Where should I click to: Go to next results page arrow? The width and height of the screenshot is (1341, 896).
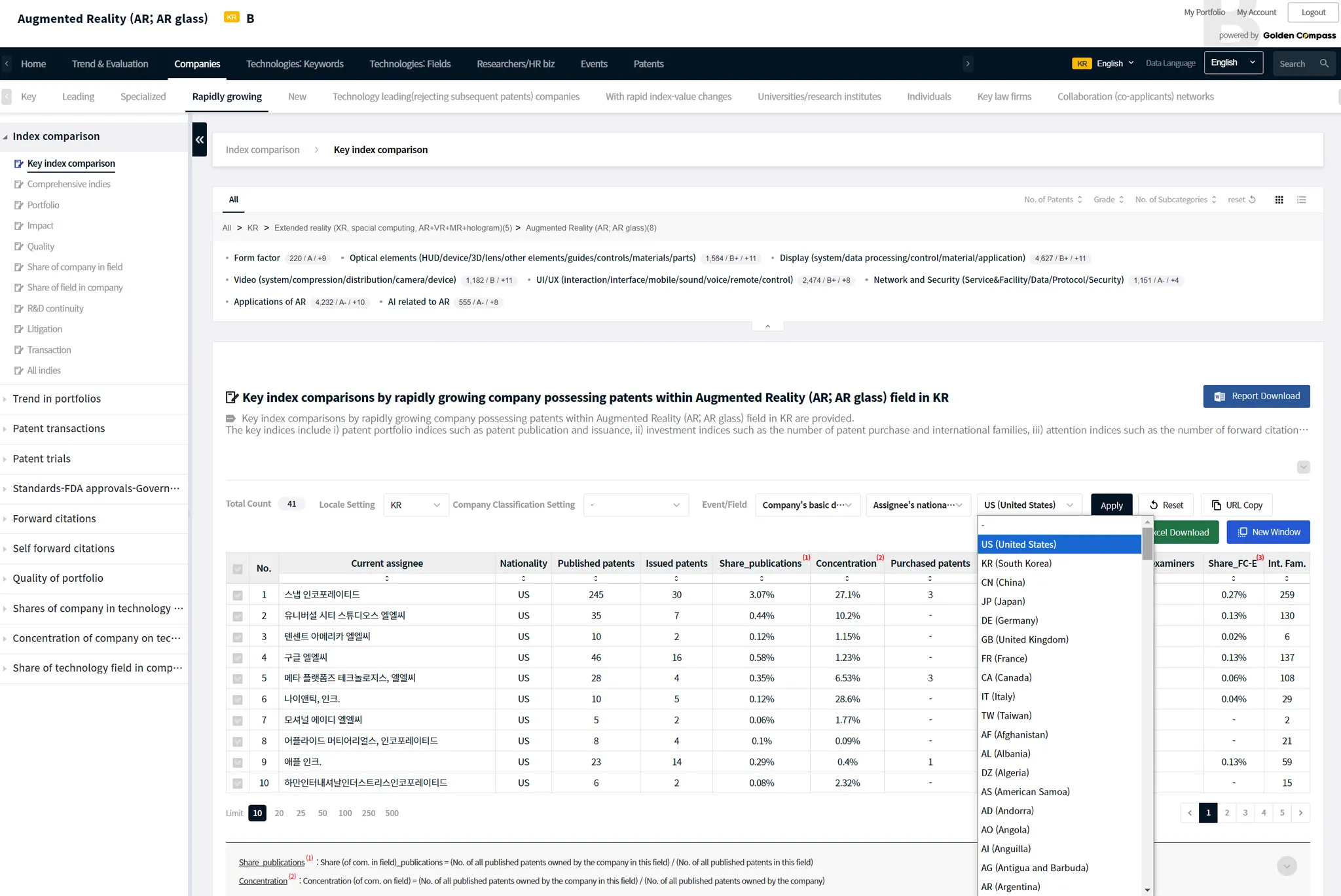[1300, 813]
